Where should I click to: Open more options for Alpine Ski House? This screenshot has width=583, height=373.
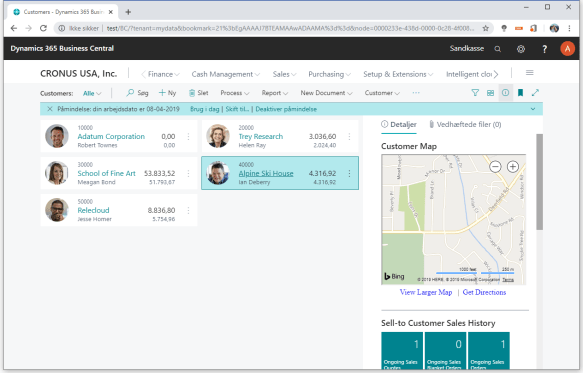point(349,174)
